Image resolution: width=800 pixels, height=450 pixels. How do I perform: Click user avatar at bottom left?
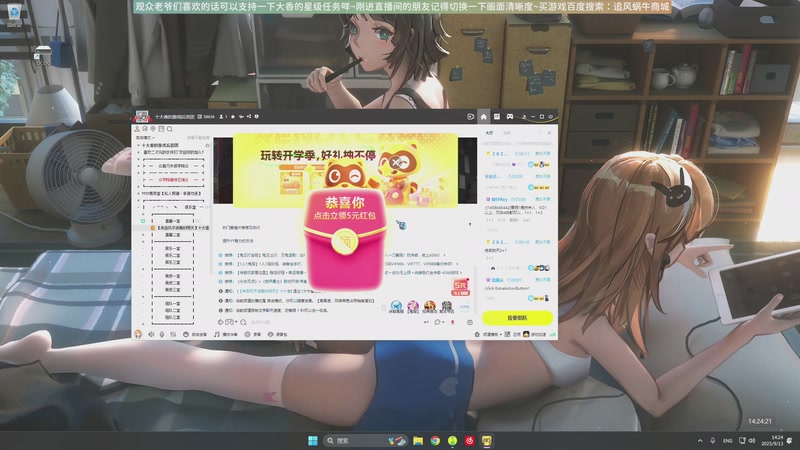(x=138, y=334)
